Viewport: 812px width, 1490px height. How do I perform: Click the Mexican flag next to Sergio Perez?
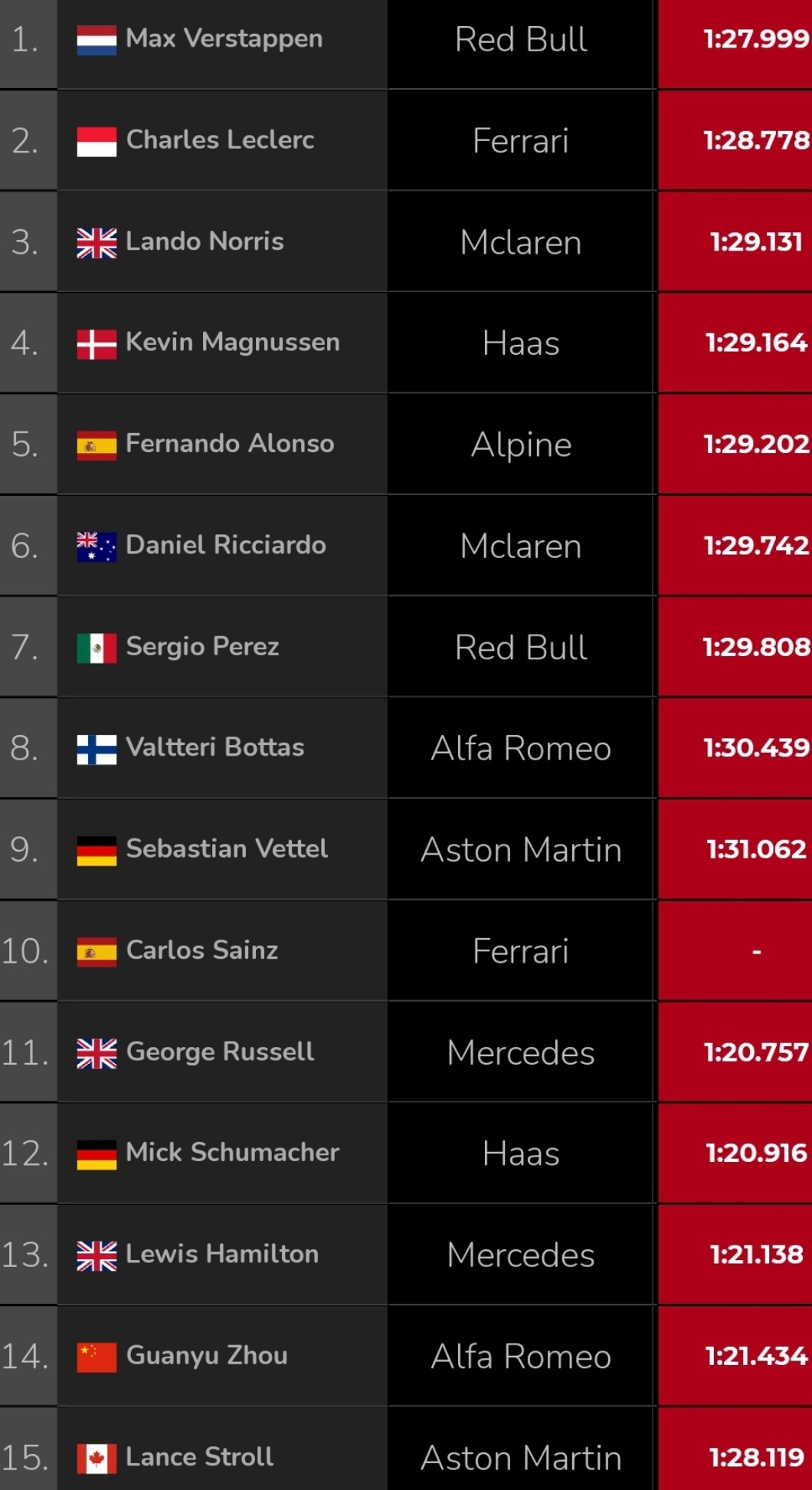[x=97, y=648]
